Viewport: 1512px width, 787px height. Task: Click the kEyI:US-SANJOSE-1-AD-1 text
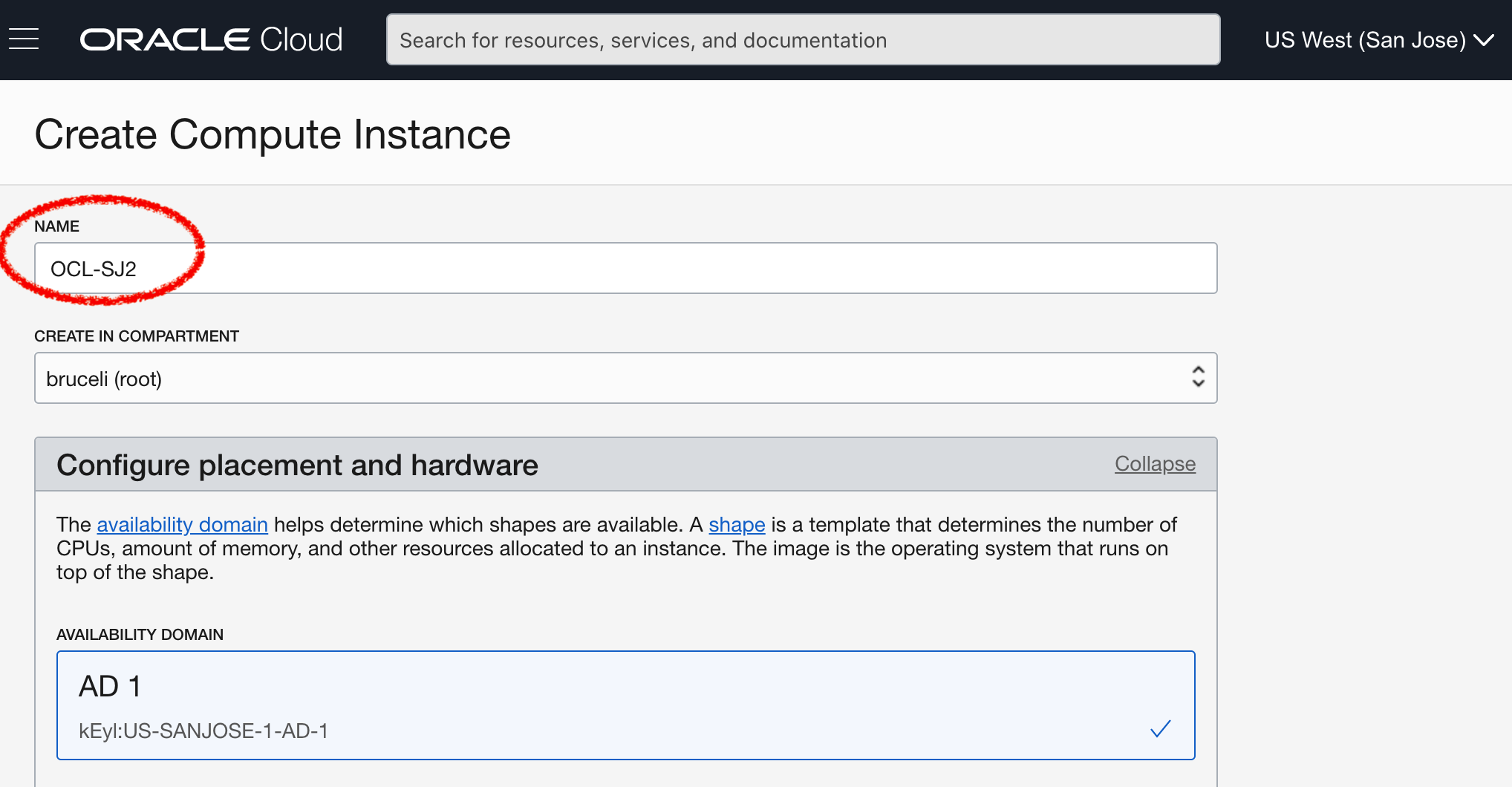tap(203, 731)
